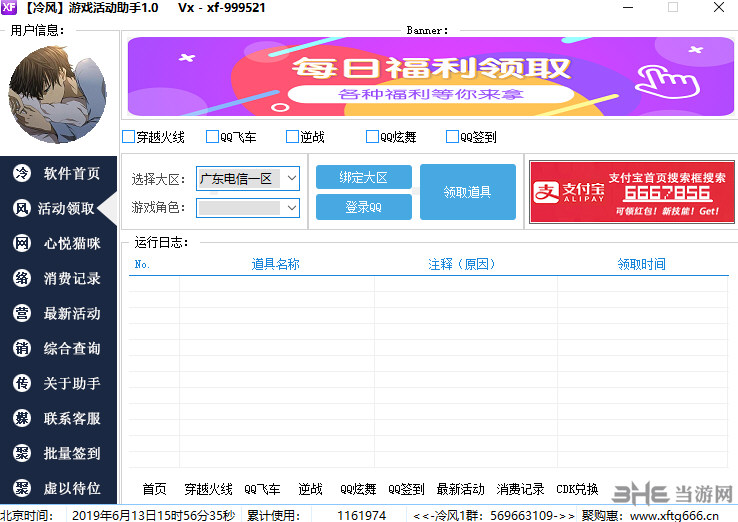
Task: Click the 登录QQ button
Action: click(364, 207)
